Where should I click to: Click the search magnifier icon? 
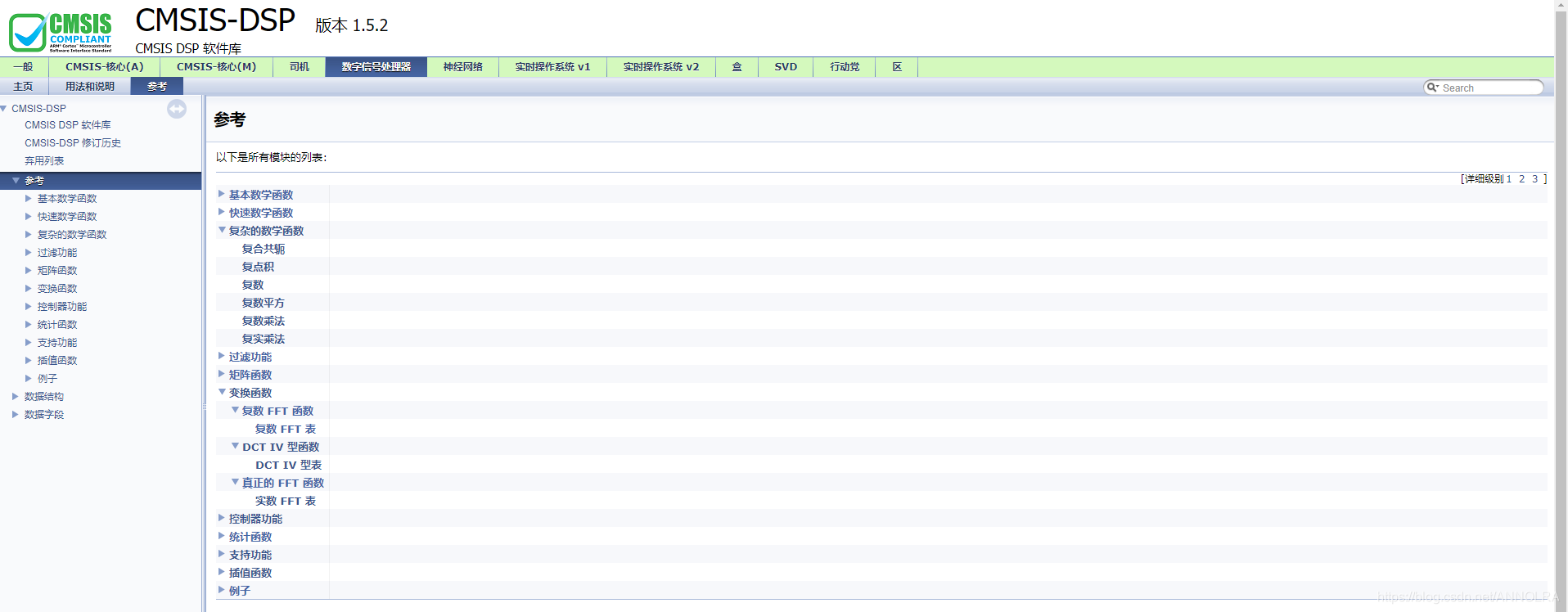pos(1432,87)
